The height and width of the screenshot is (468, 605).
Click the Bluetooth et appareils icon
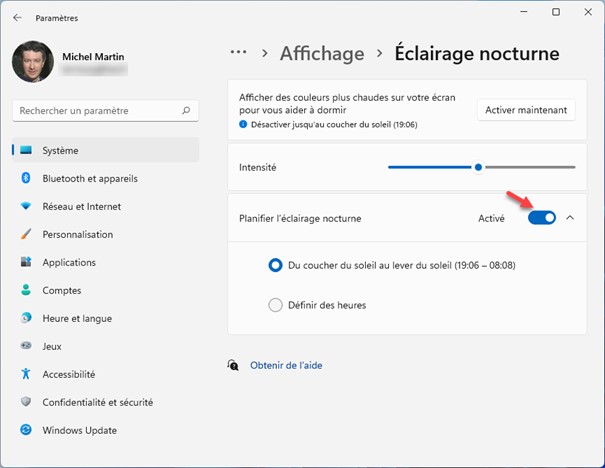[x=26, y=178]
